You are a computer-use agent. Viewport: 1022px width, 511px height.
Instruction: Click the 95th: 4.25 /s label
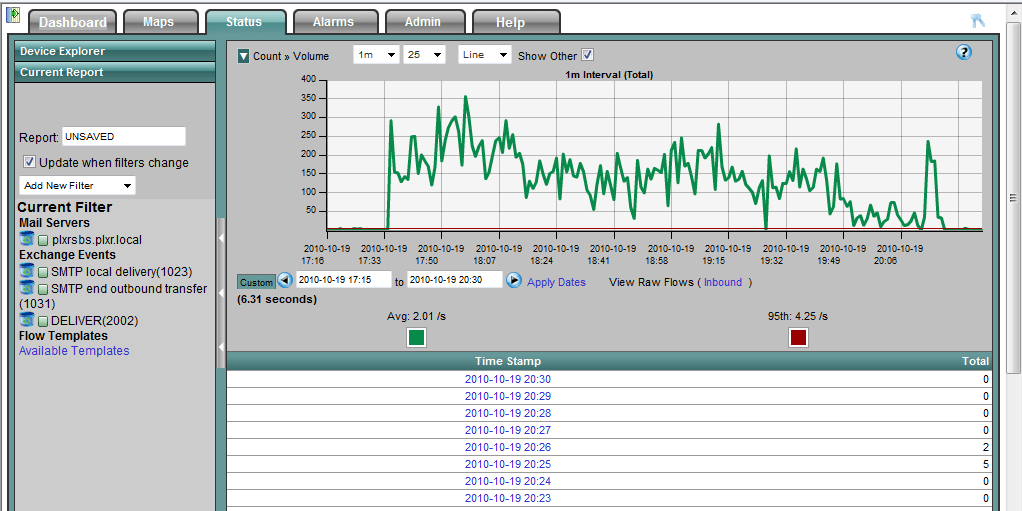(x=798, y=316)
